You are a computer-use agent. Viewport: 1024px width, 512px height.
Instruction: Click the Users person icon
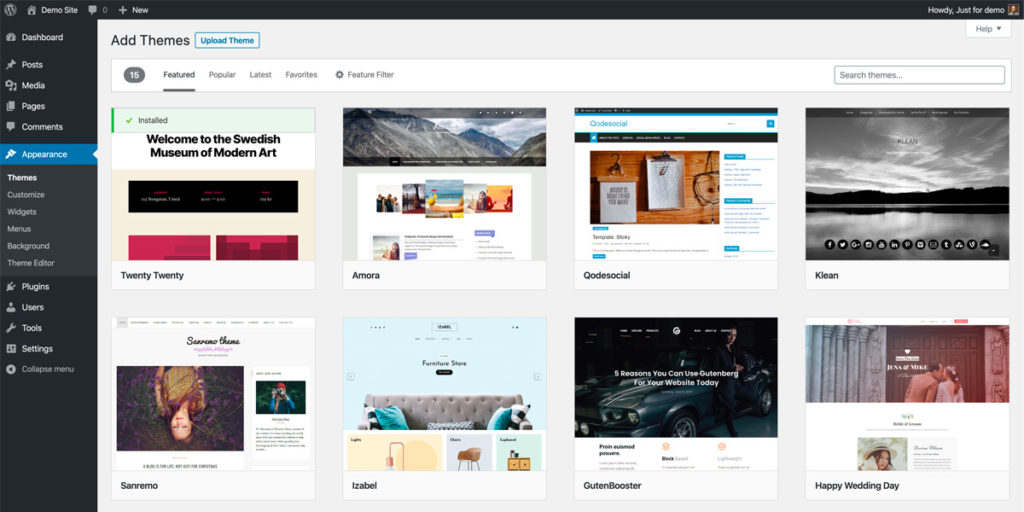coord(10,307)
